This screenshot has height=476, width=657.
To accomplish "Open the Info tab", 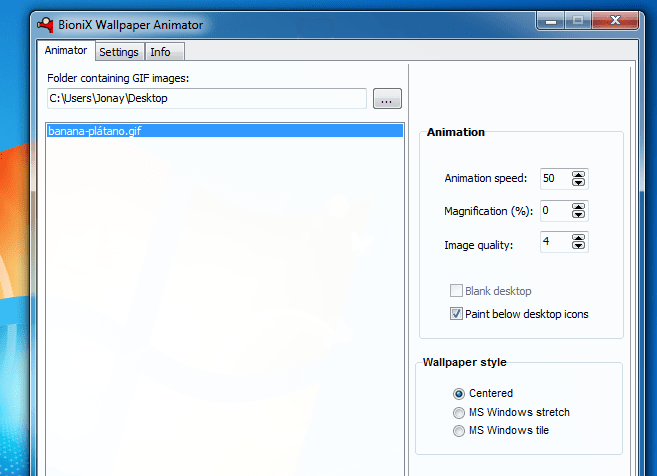I will point(165,52).
